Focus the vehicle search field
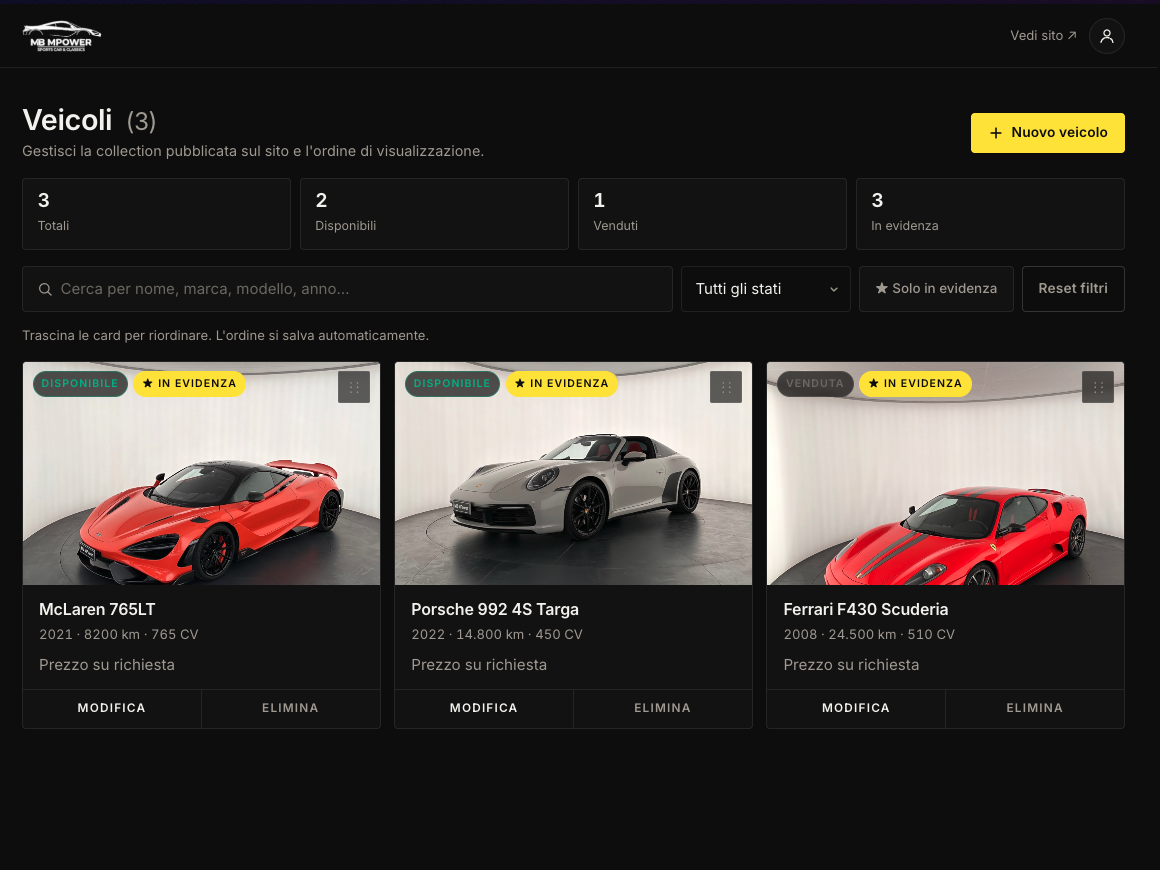The height and width of the screenshot is (870, 1160). point(347,289)
